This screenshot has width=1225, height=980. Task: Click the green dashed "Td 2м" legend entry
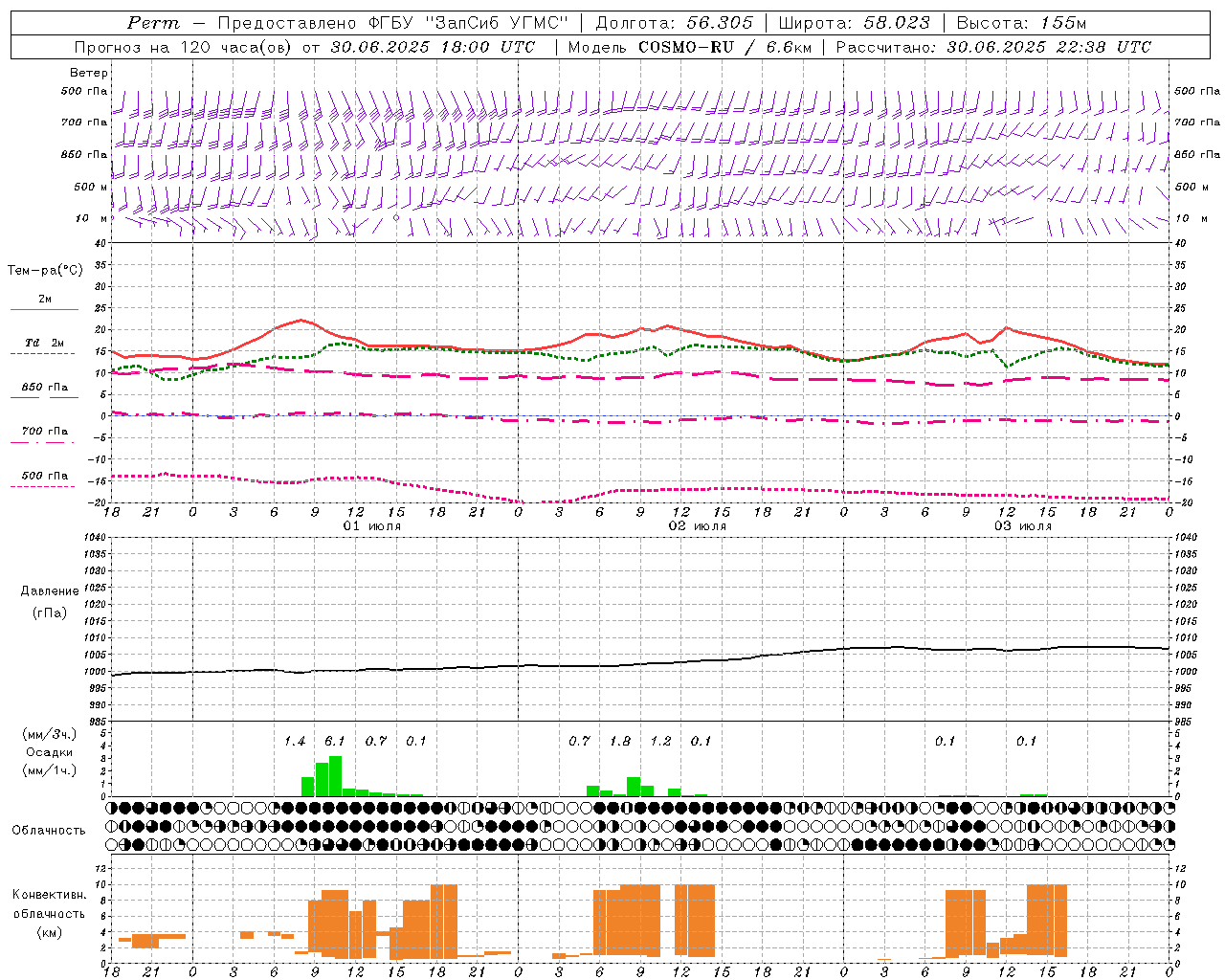click(44, 346)
